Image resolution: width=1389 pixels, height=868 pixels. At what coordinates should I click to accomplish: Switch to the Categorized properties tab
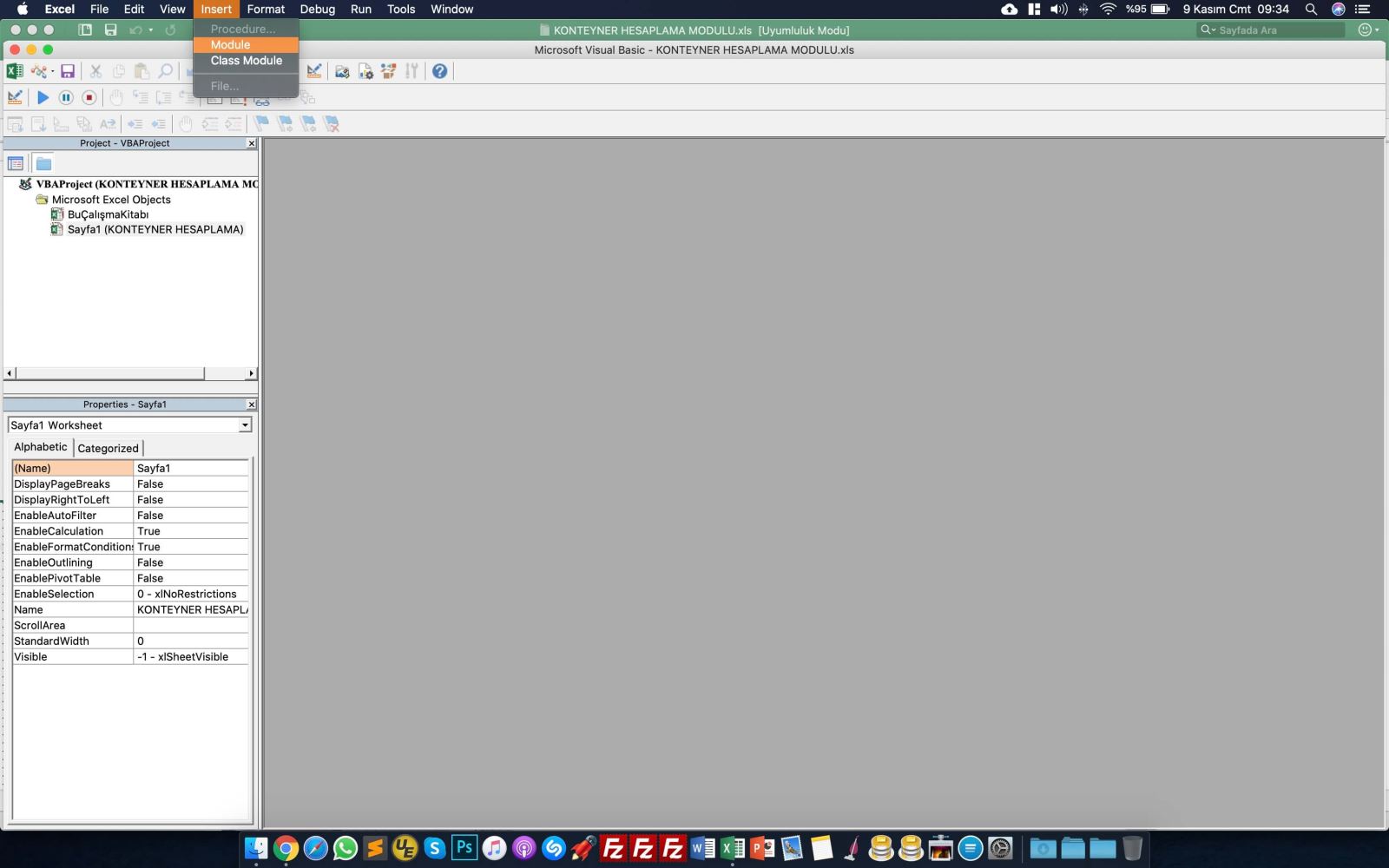[108, 448]
